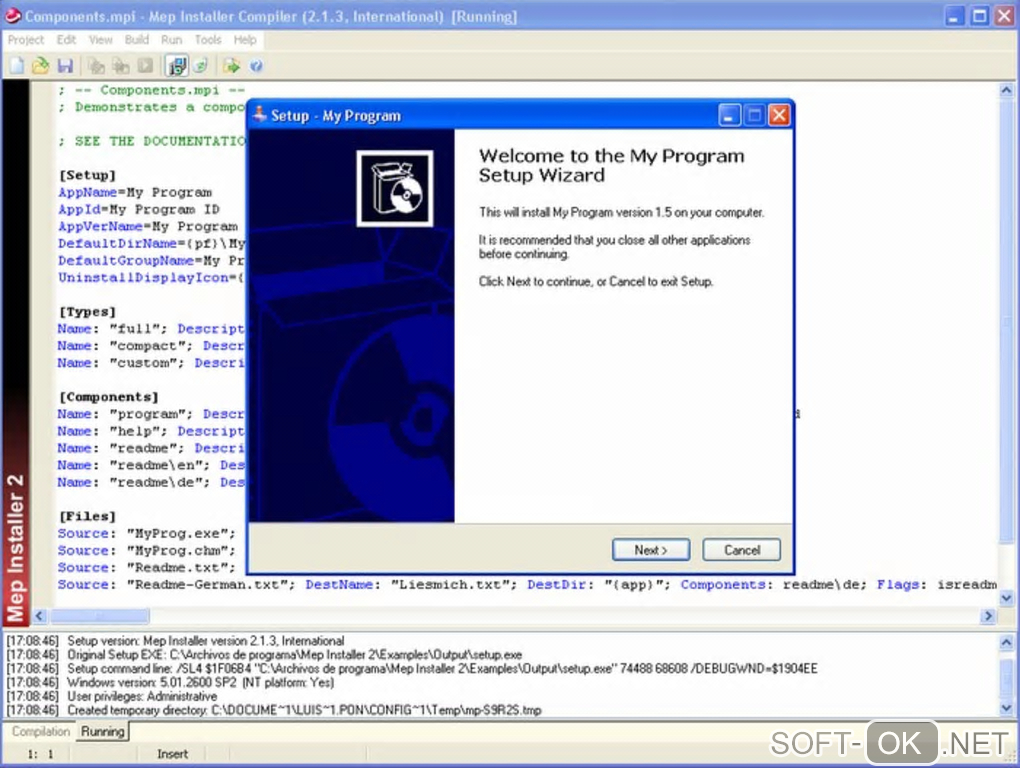Click the first grayed-out compile icon

tap(96, 66)
